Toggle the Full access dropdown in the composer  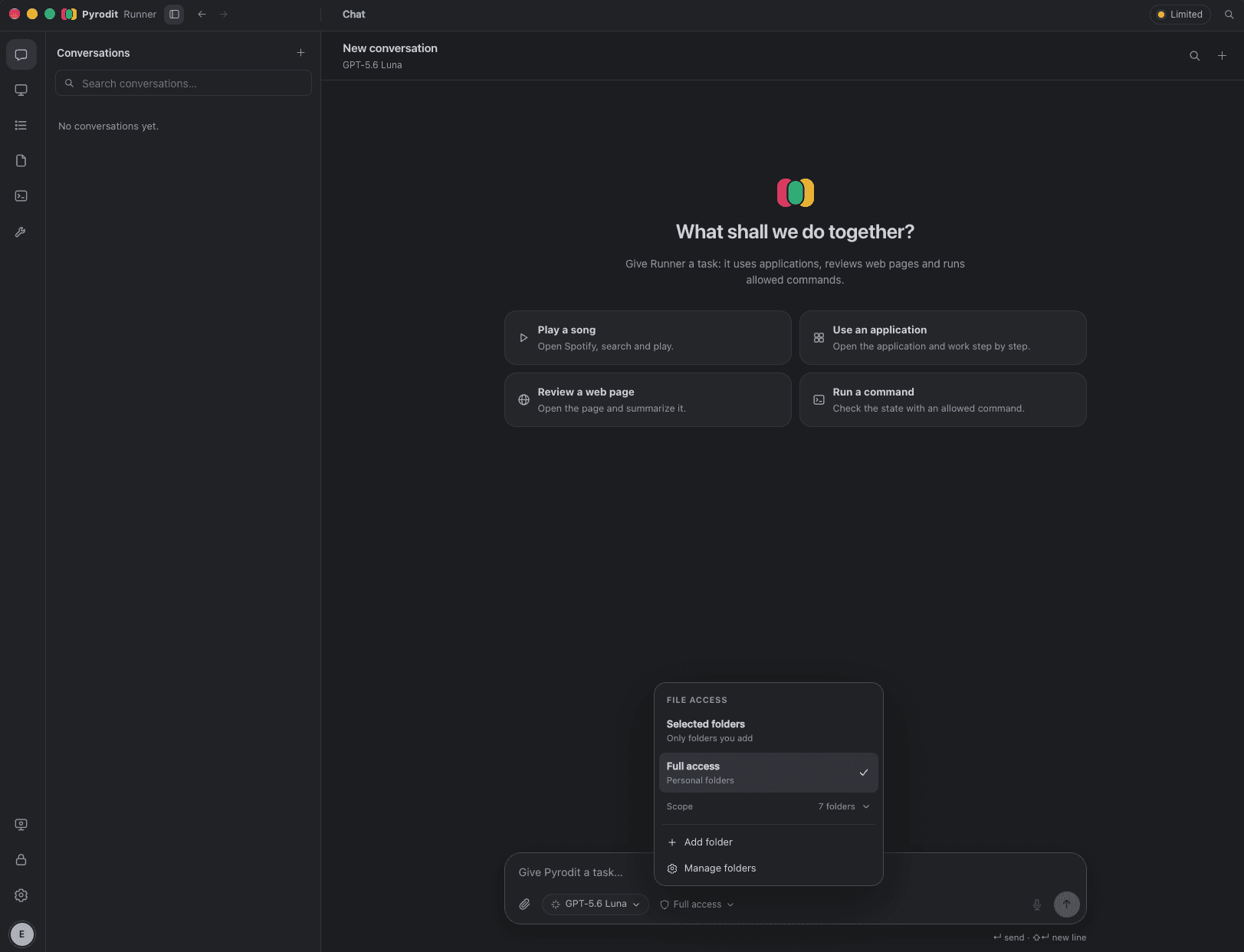click(x=697, y=904)
